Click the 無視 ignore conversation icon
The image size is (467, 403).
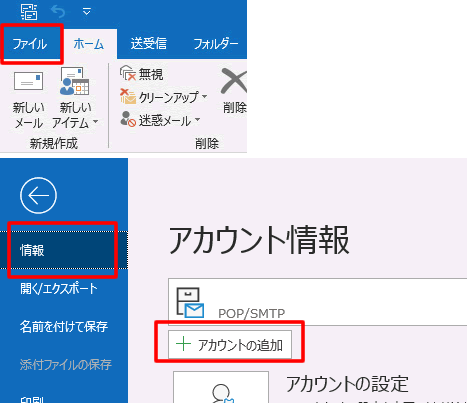(128, 73)
